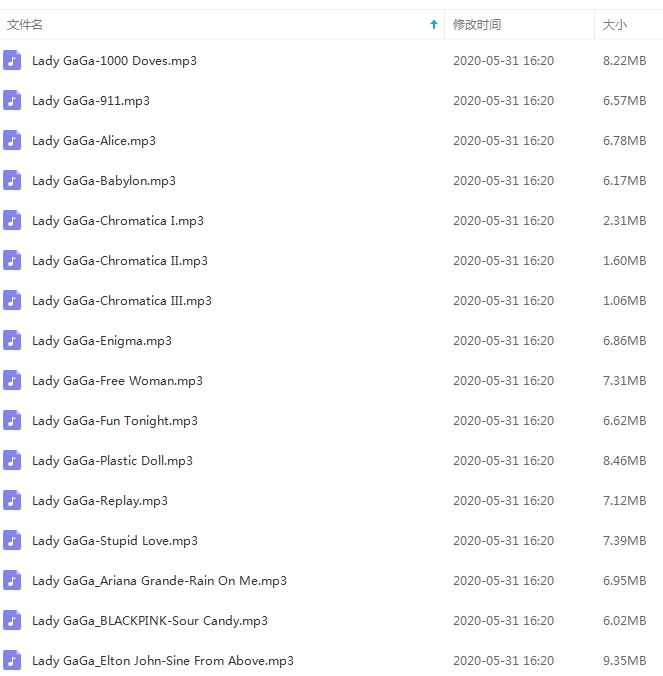Click the 6.17MB size value
This screenshot has height=676, width=663.
click(625, 181)
